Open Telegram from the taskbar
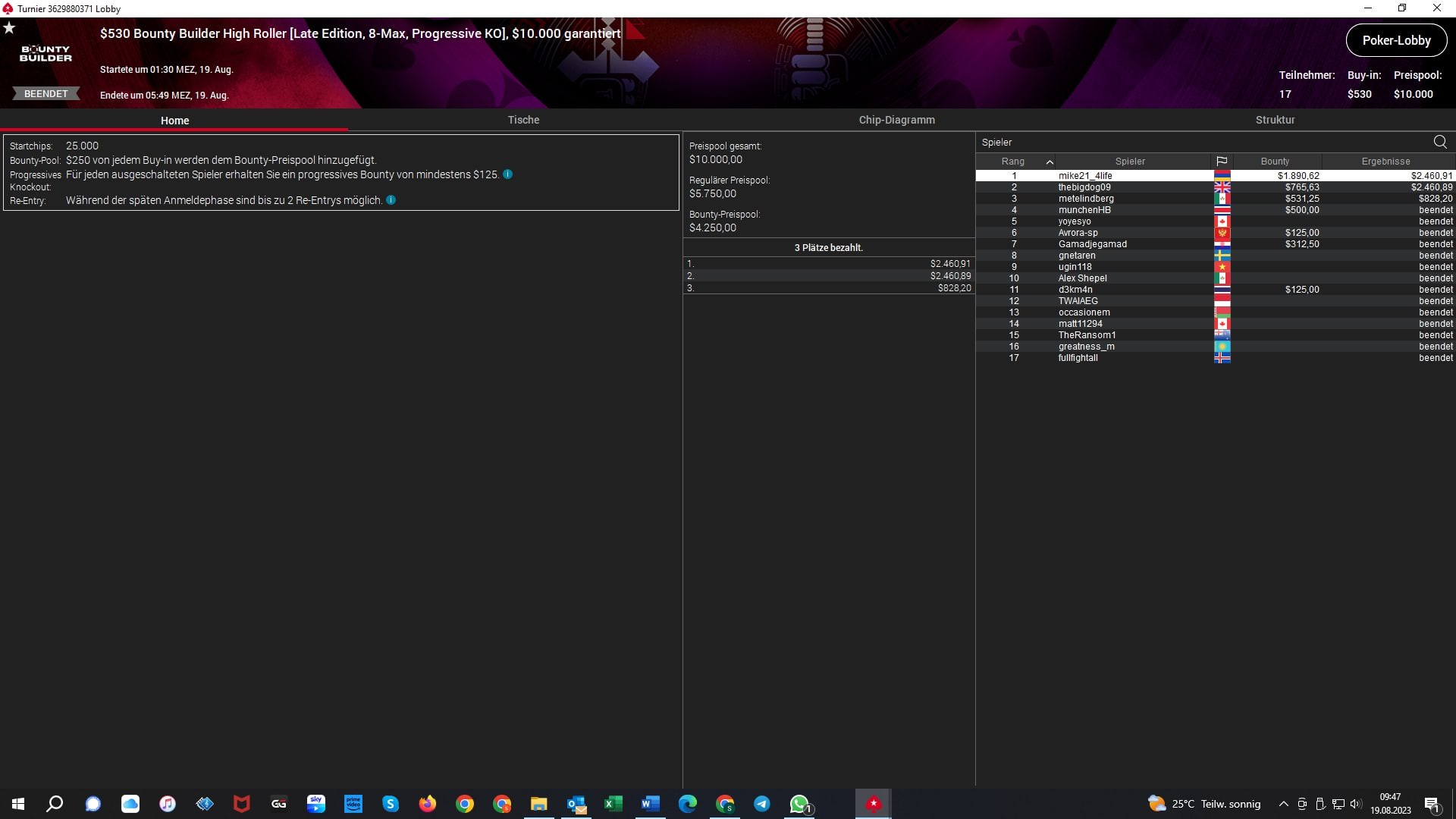The image size is (1456, 819). tap(761, 804)
